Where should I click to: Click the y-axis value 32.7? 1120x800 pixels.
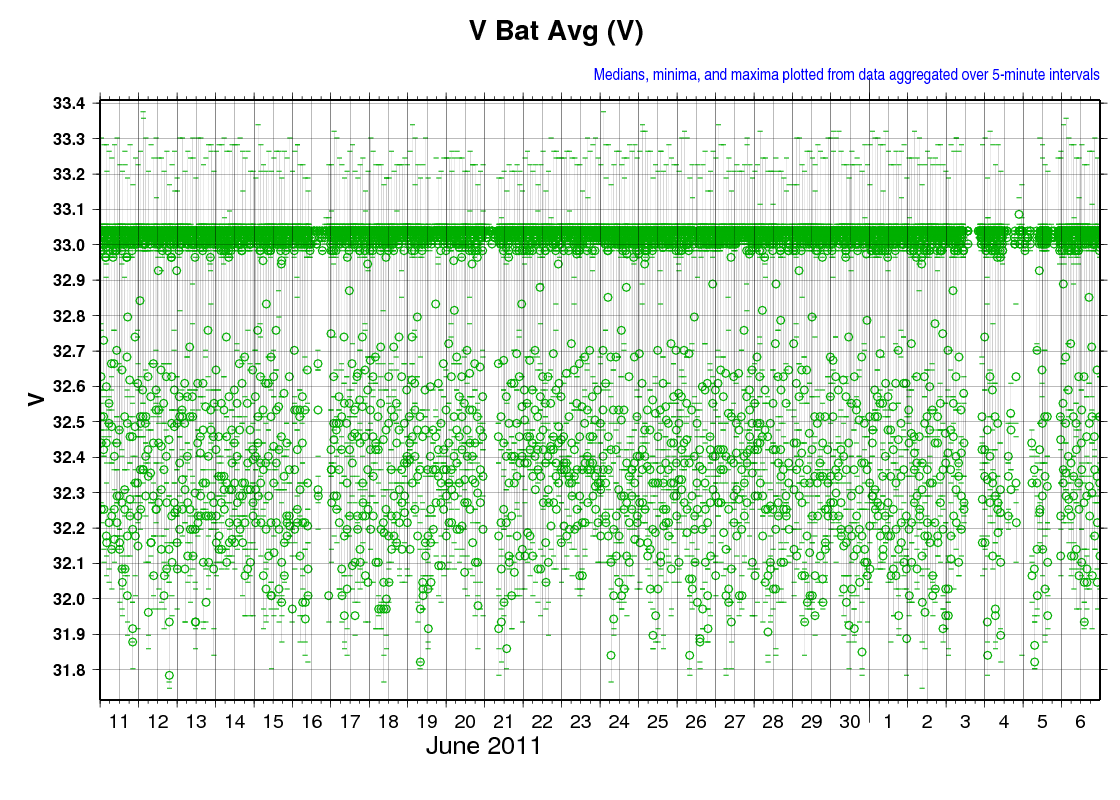click(x=69, y=351)
